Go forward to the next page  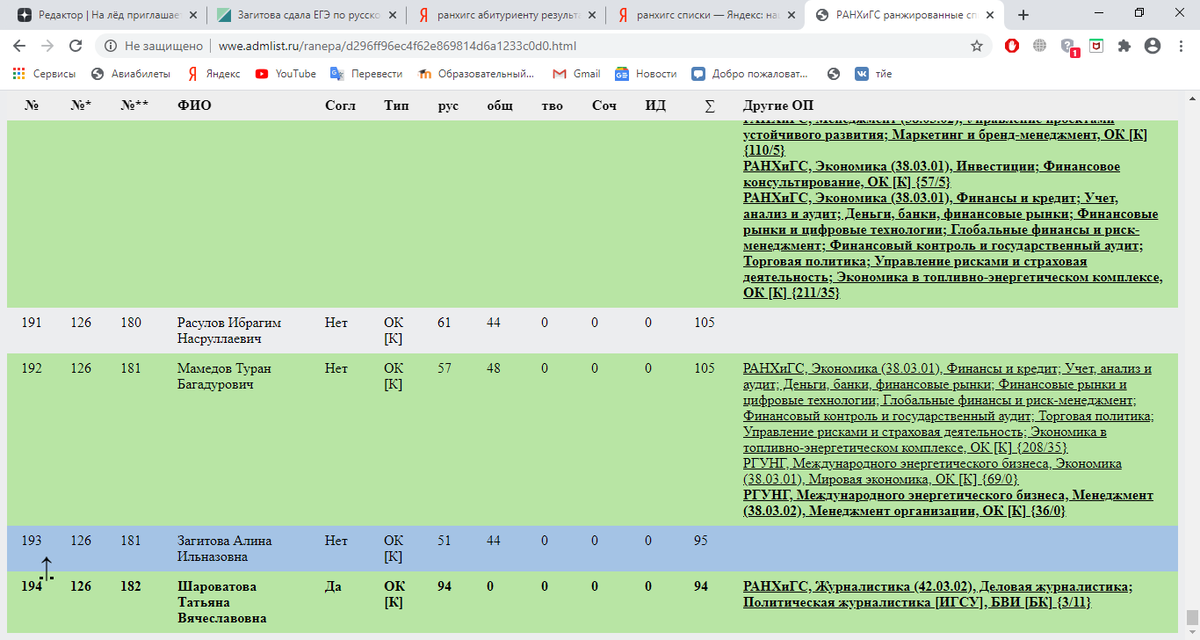[48, 46]
